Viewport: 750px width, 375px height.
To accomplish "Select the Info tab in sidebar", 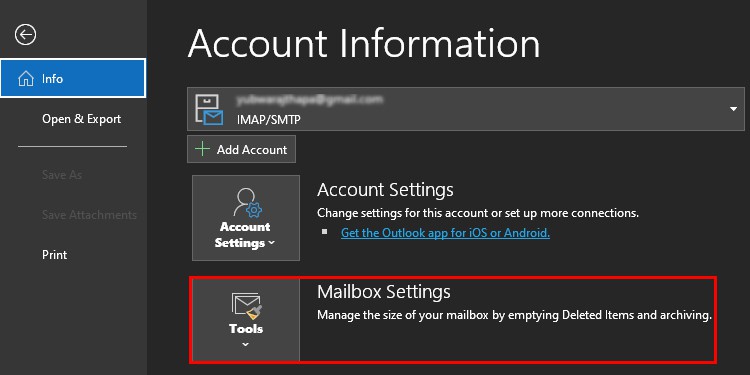I will tap(73, 78).
